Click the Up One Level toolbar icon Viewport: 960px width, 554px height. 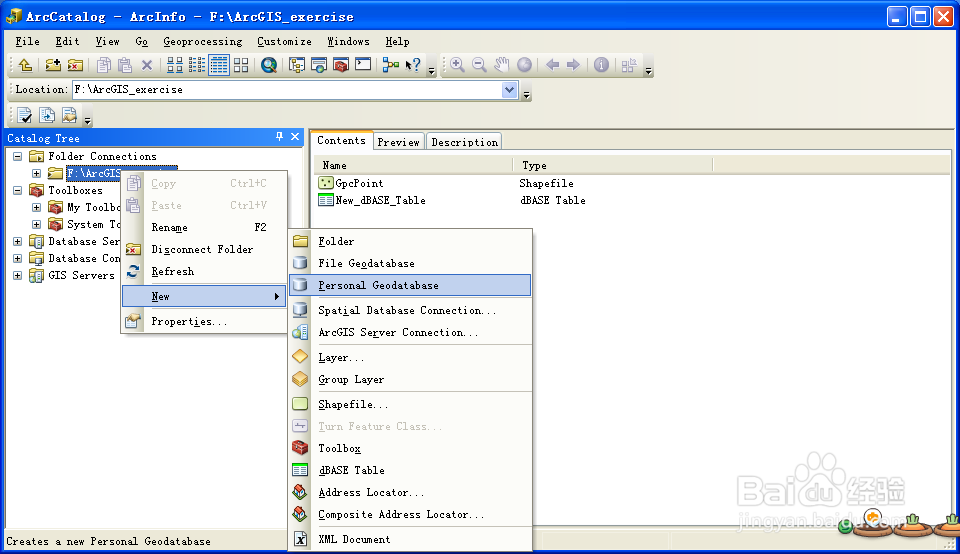point(25,65)
